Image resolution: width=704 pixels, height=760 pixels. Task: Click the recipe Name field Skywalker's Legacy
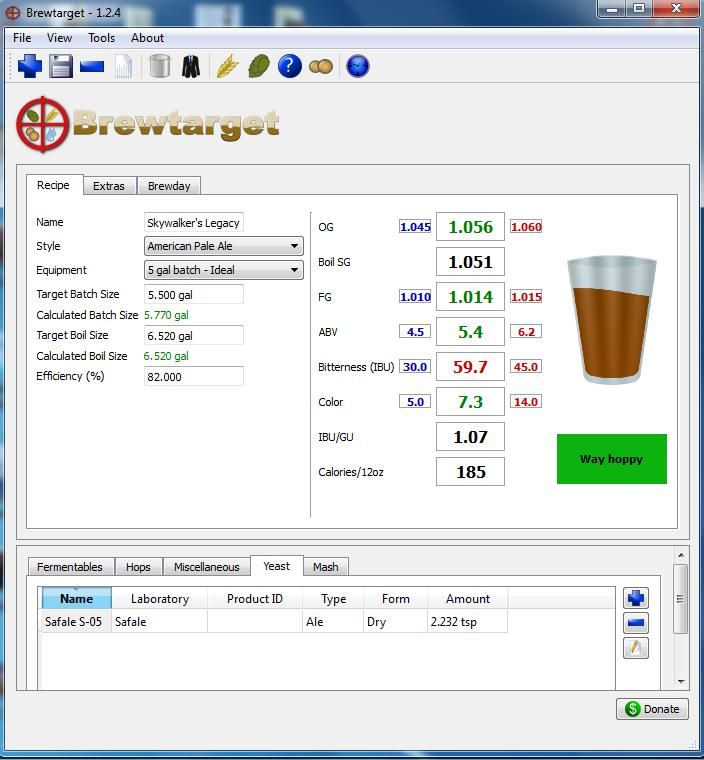[193, 222]
